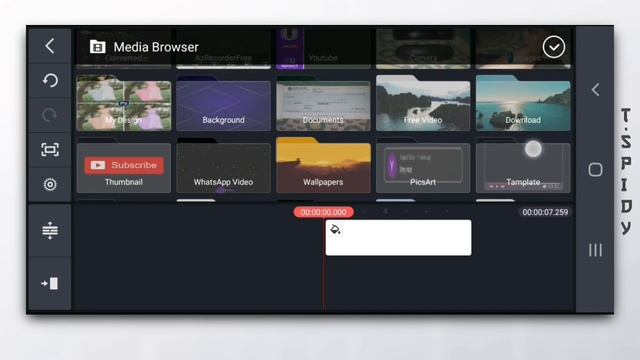Viewport: 640px width, 360px height.
Task: Tap the back arrow at top left
Action: coord(50,46)
